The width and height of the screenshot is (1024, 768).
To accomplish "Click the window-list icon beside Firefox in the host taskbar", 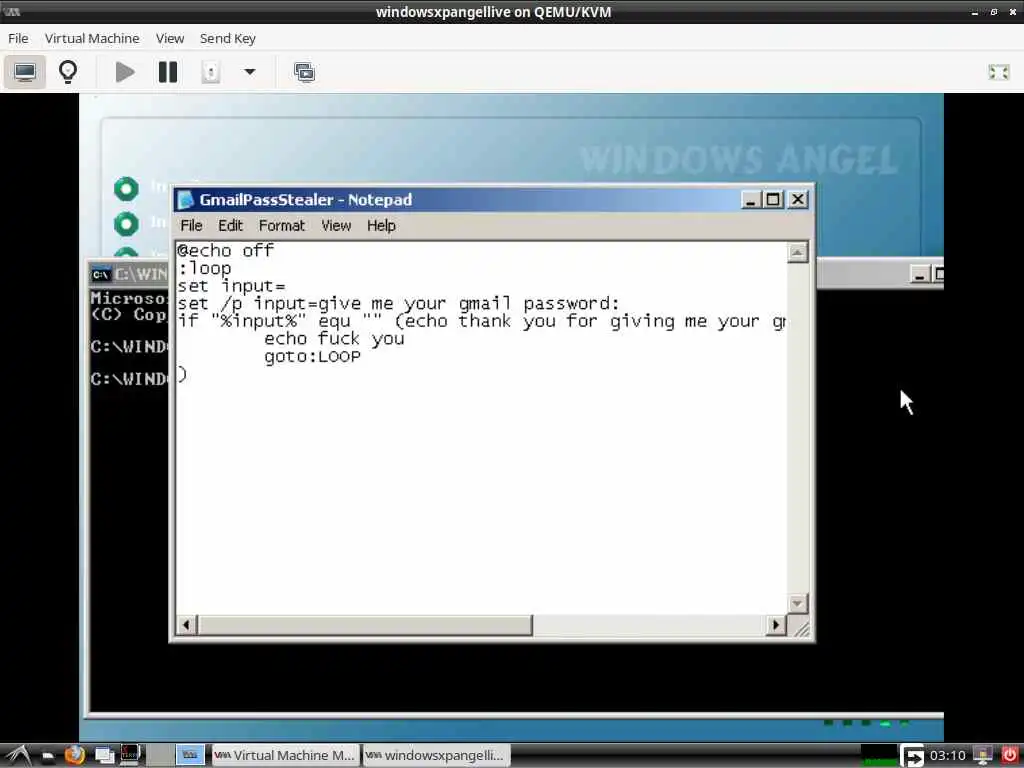I will [104, 756].
